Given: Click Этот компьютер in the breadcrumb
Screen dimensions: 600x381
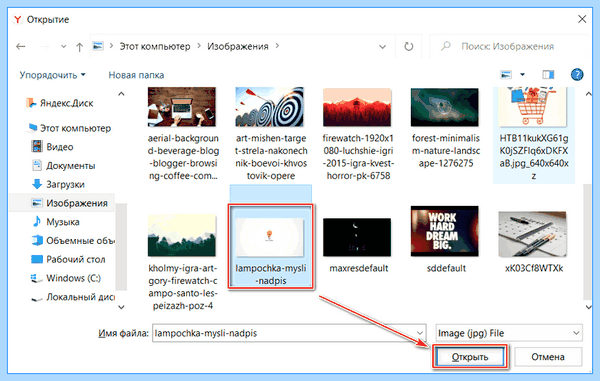Looking at the screenshot, I should pos(155,47).
